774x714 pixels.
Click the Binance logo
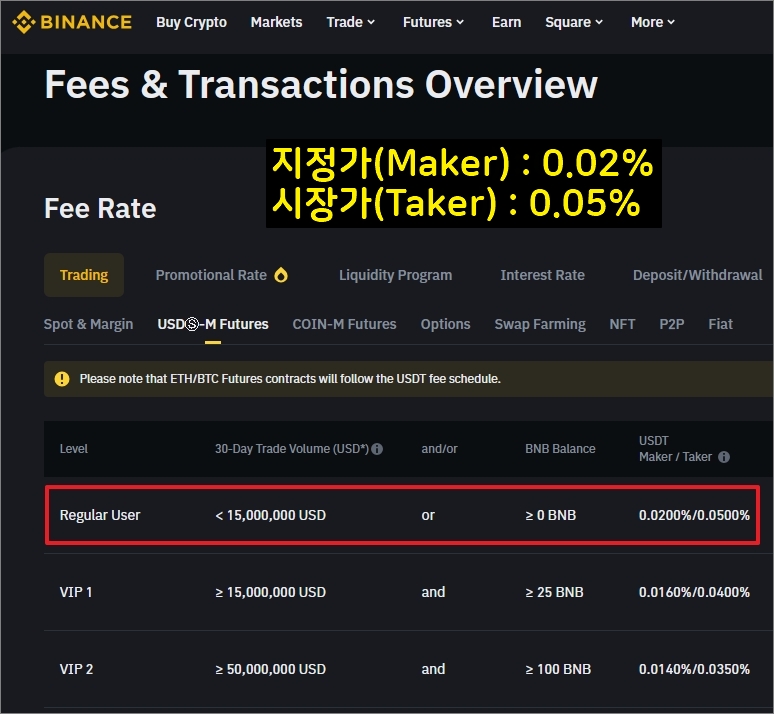pyautogui.click(x=72, y=22)
